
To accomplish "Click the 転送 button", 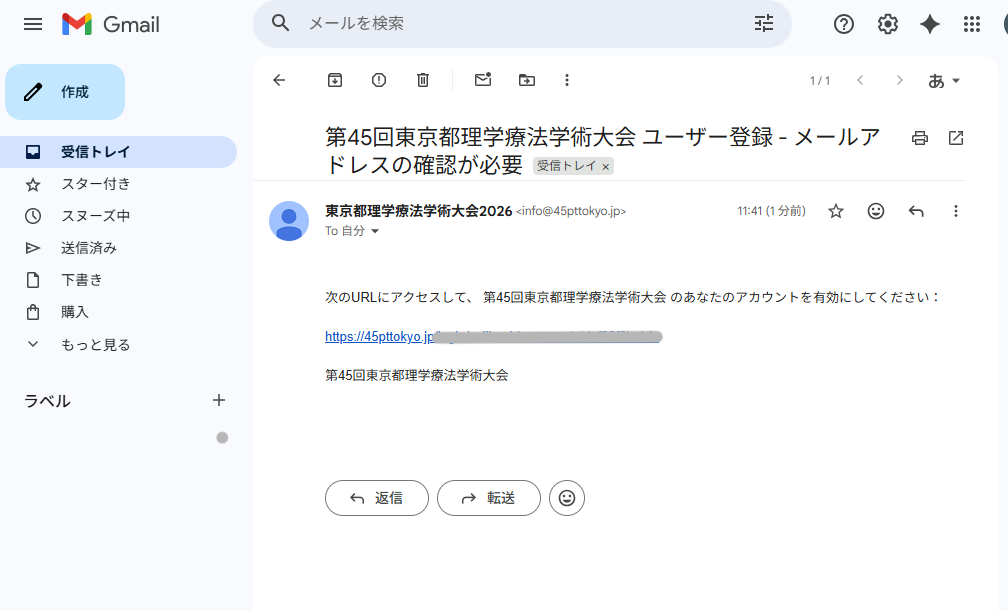I will pos(489,498).
